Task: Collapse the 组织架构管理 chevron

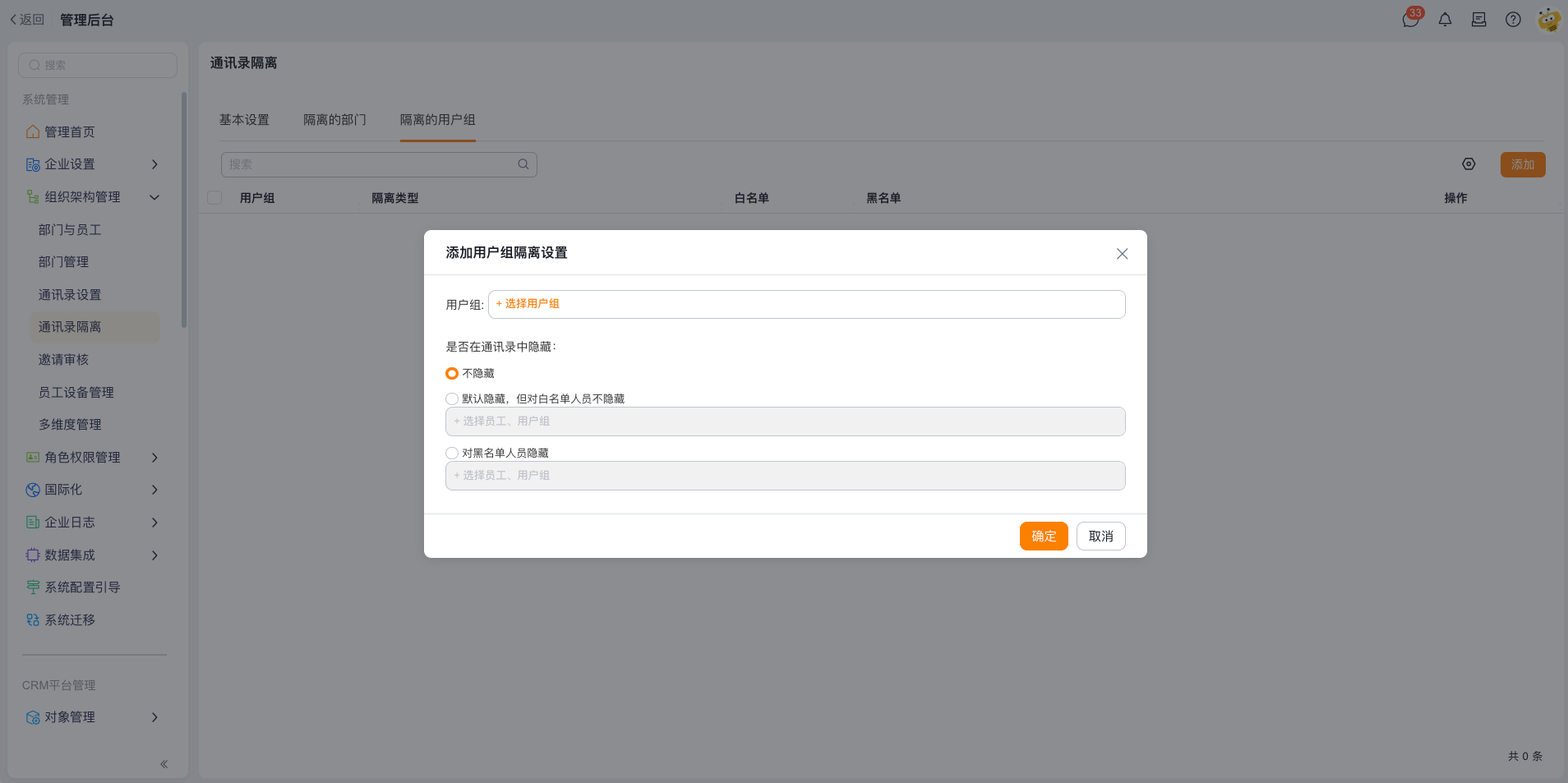Action: [154, 197]
